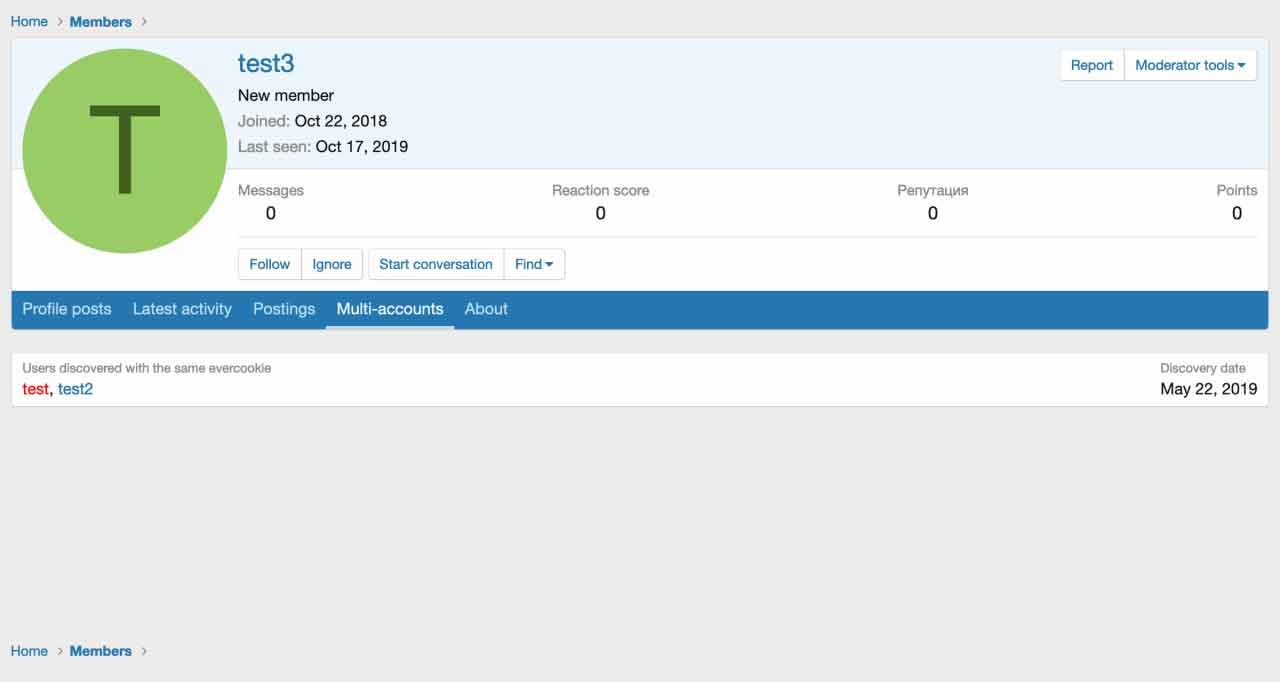Select the Multi-accounts tab
This screenshot has width=1280, height=682.
click(x=390, y=309)
